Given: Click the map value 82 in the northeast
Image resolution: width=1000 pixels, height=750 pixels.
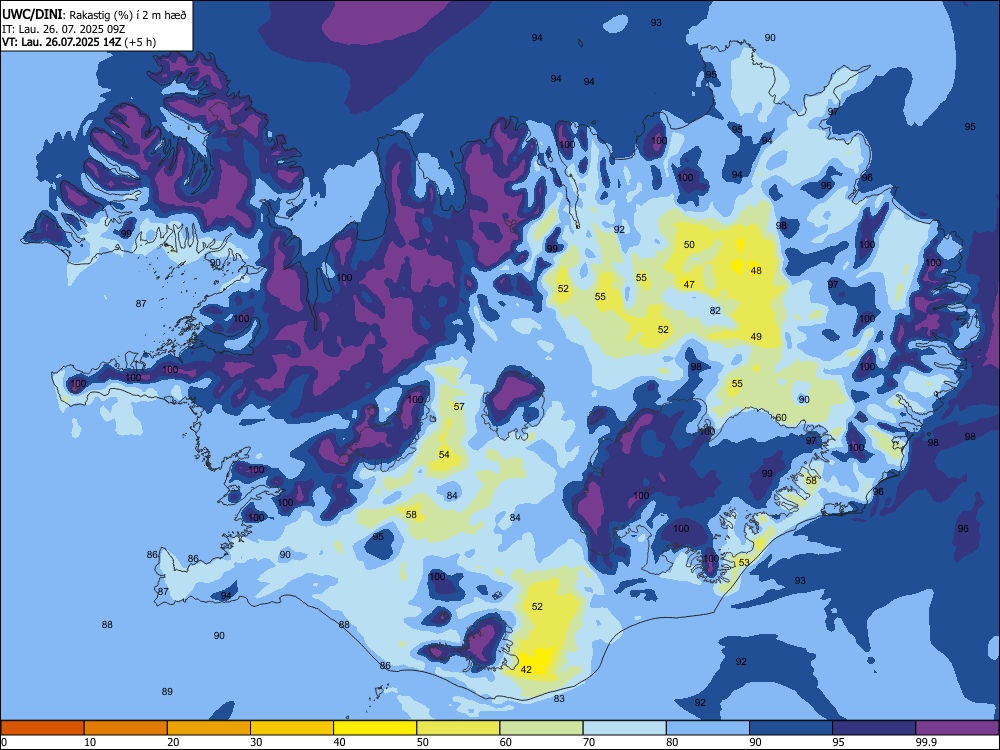Looking at the screenshot, I should [x=716, y=311].
